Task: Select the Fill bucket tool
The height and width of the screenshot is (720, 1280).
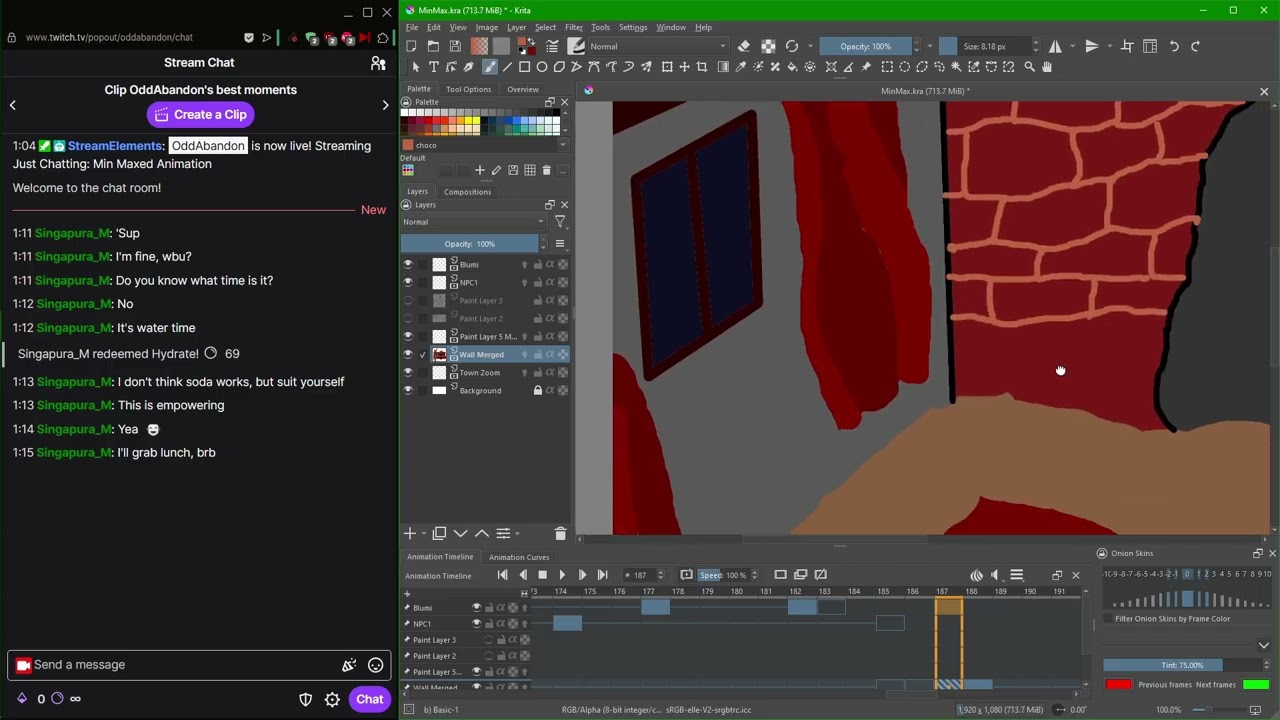Action: (x=792, y=67)
